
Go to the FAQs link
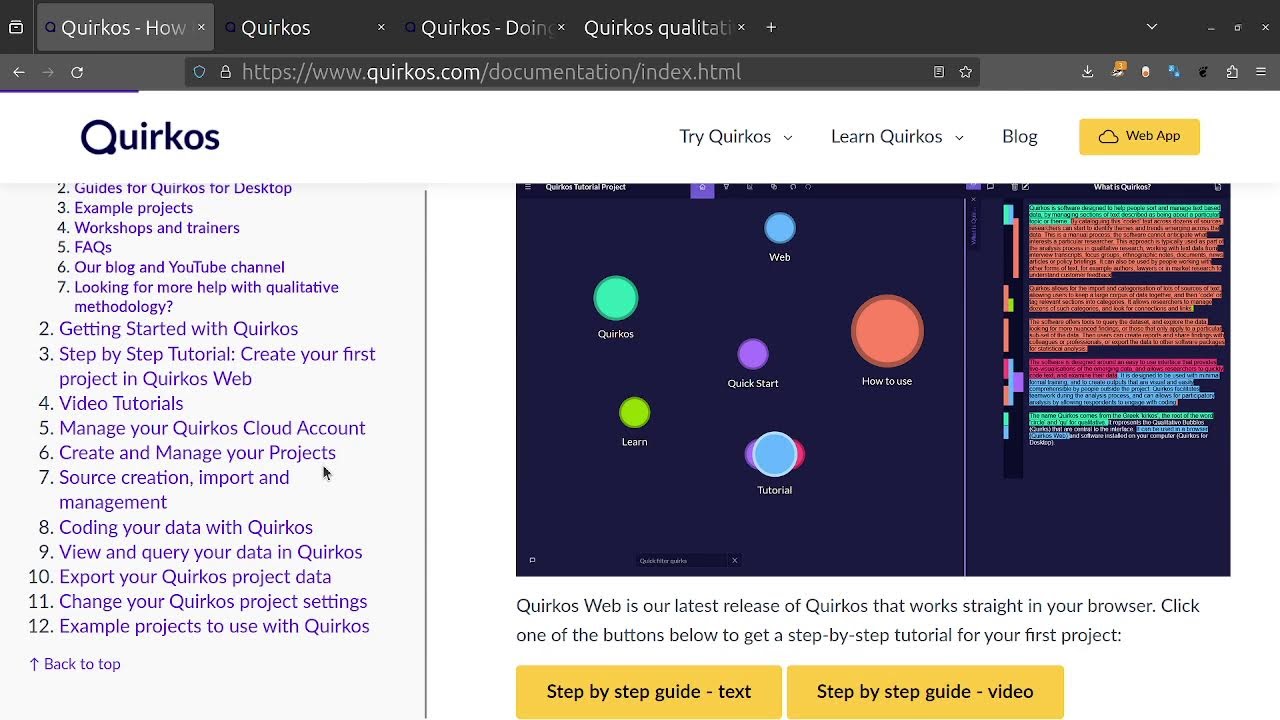point(93,247)
